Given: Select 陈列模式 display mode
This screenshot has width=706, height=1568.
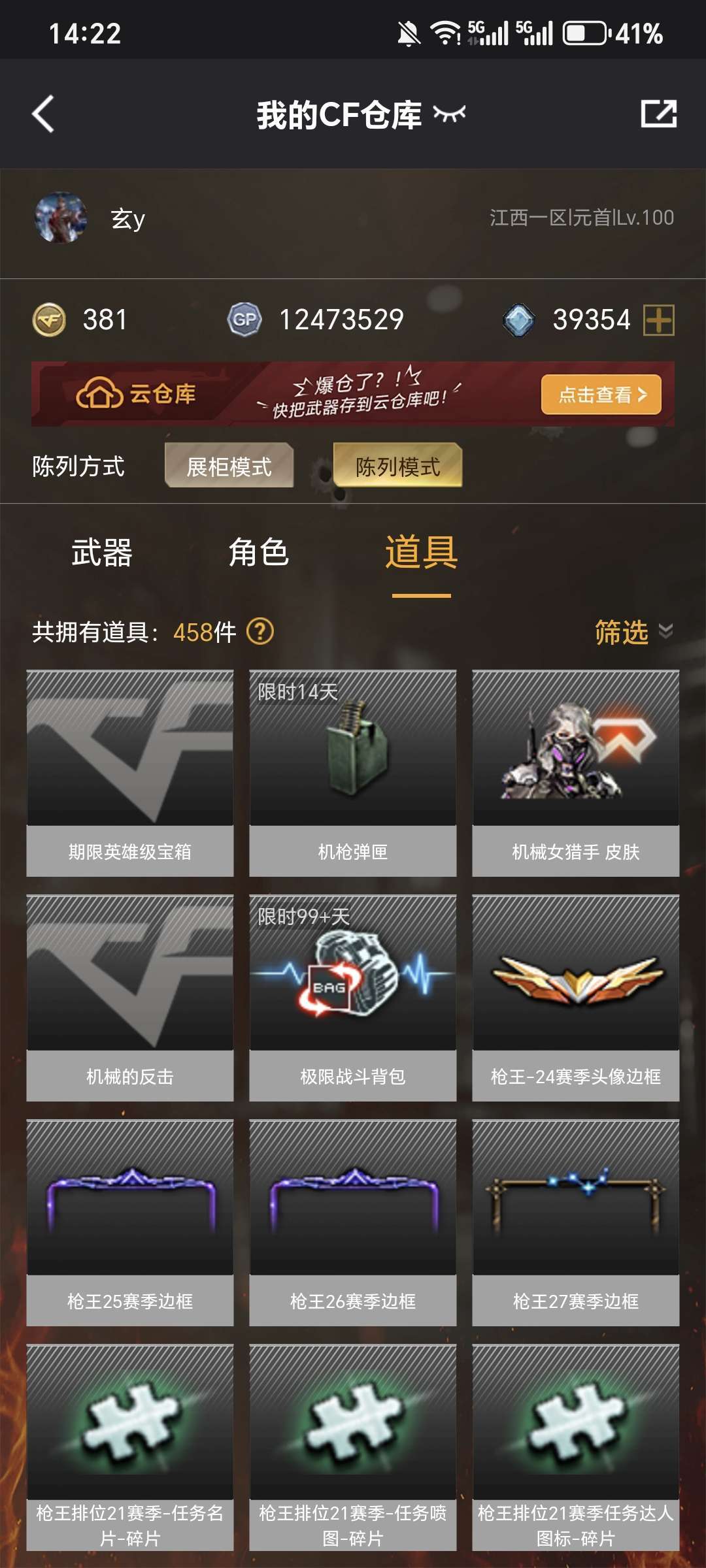Looking at the screenshot, I should pyautogui.click(x=397, y=466).
